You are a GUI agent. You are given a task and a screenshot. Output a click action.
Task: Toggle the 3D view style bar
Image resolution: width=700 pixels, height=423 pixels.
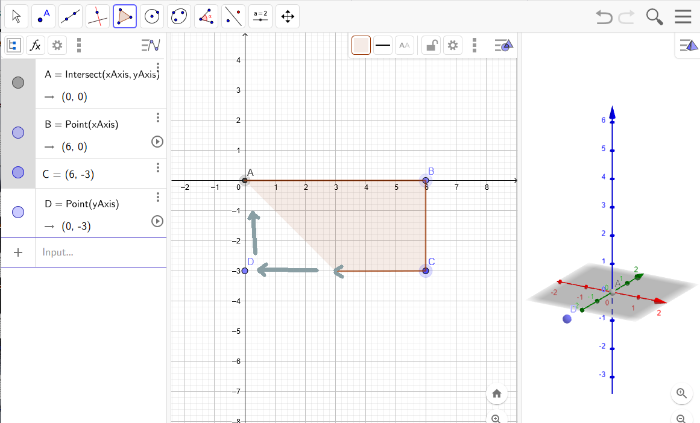click(688, 45)
